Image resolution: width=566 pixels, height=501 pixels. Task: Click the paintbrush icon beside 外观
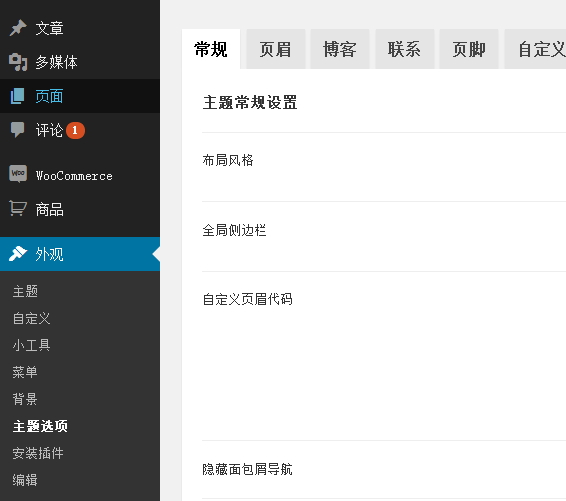18,254
